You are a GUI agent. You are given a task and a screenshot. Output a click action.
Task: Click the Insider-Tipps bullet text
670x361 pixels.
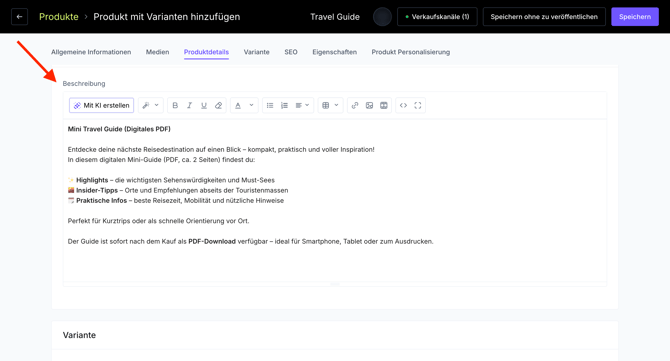pyautogui.click(x=178, y=191)
